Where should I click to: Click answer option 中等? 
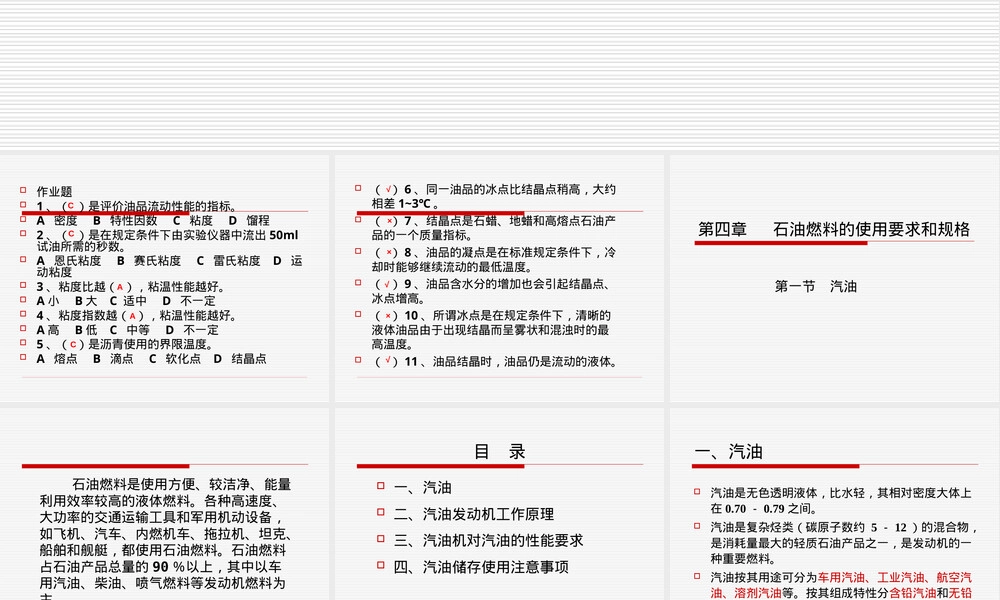[138, 330]
